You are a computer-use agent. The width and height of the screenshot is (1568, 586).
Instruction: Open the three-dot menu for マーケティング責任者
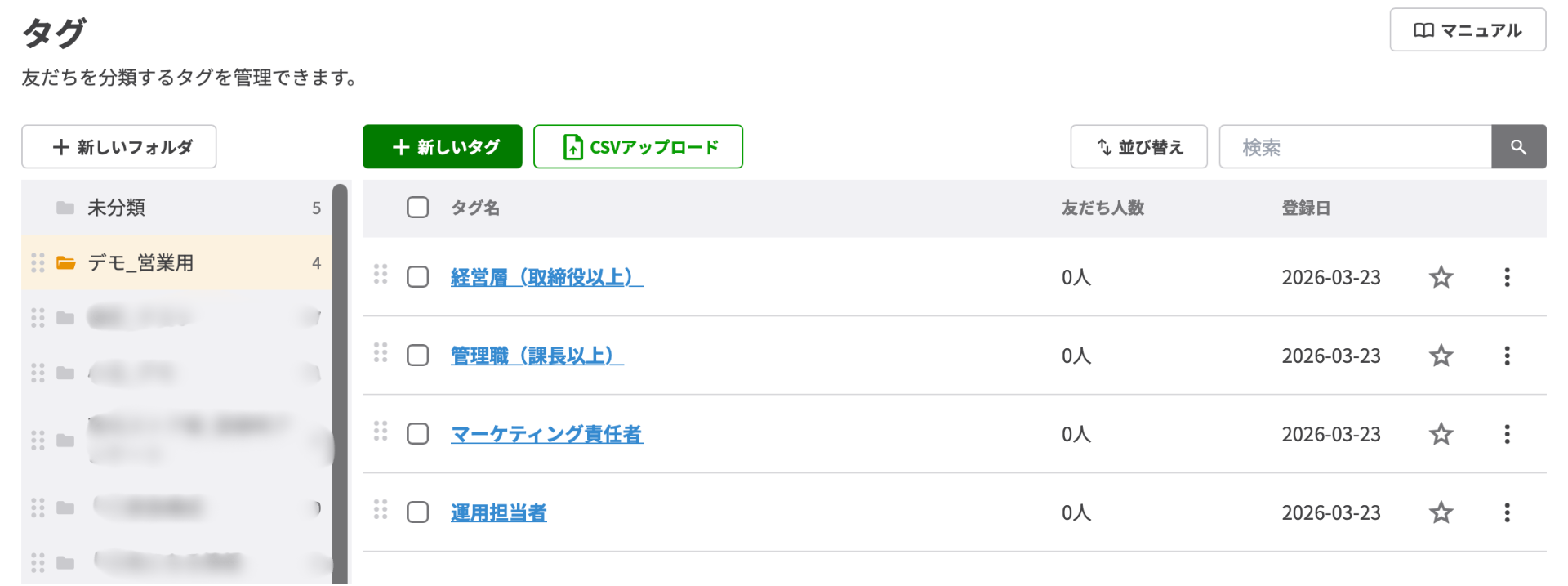click(1507, 434)
